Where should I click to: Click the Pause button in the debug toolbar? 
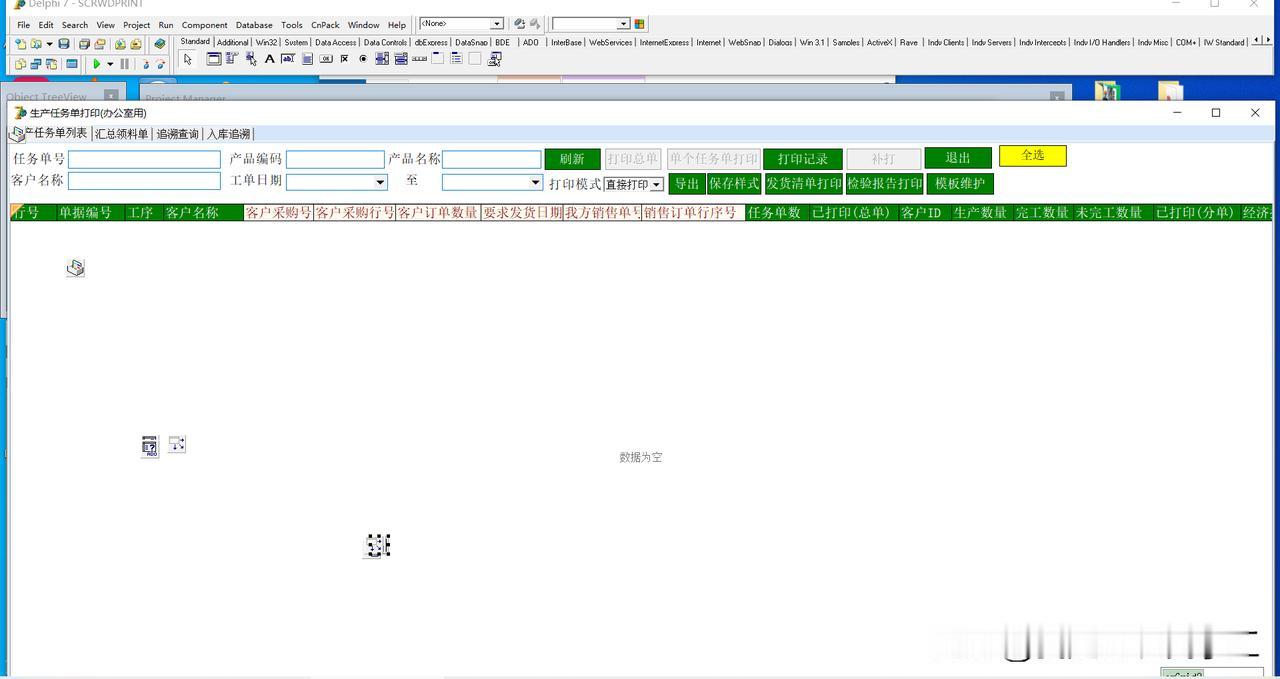click(124, 64)
